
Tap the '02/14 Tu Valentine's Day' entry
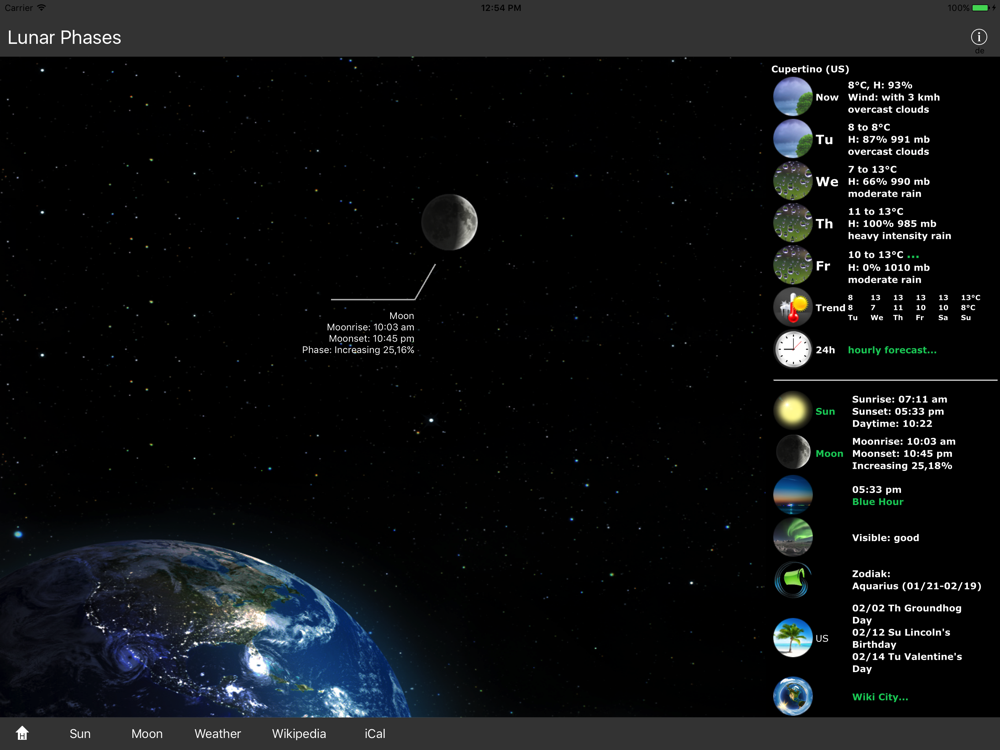[907, 663]
